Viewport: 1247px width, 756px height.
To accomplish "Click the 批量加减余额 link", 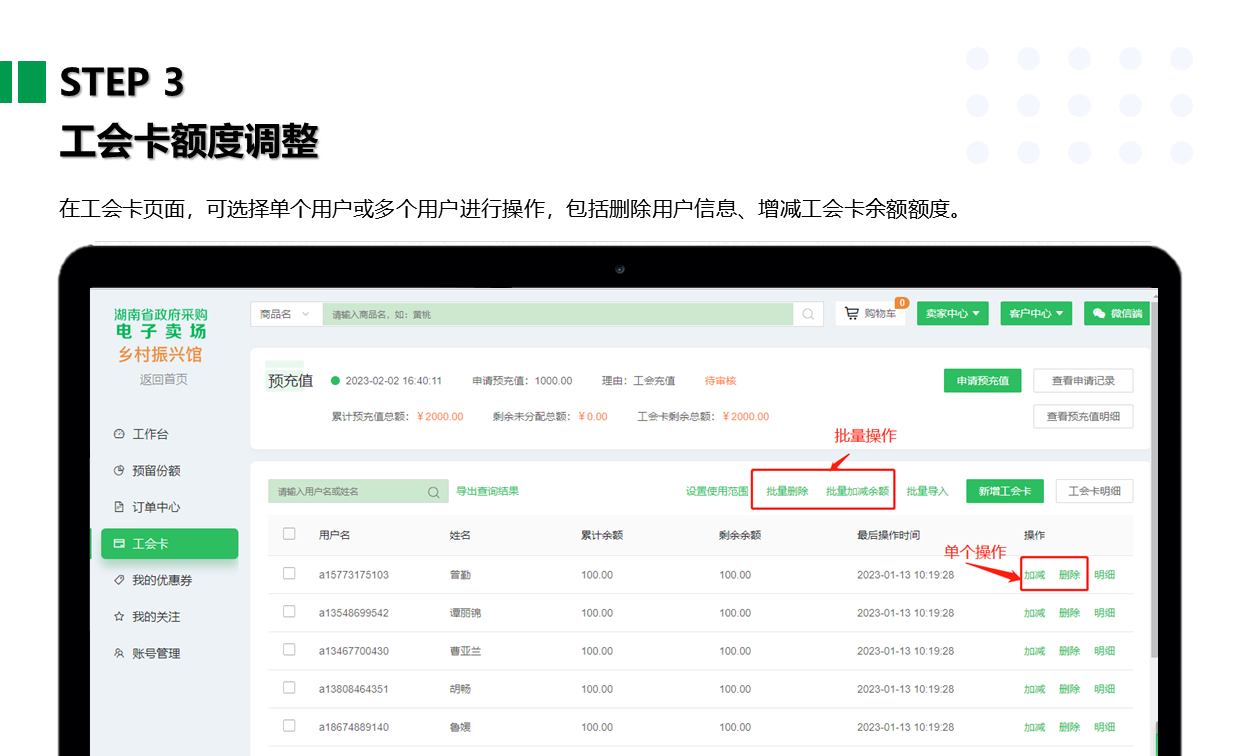I will (857, 491).
